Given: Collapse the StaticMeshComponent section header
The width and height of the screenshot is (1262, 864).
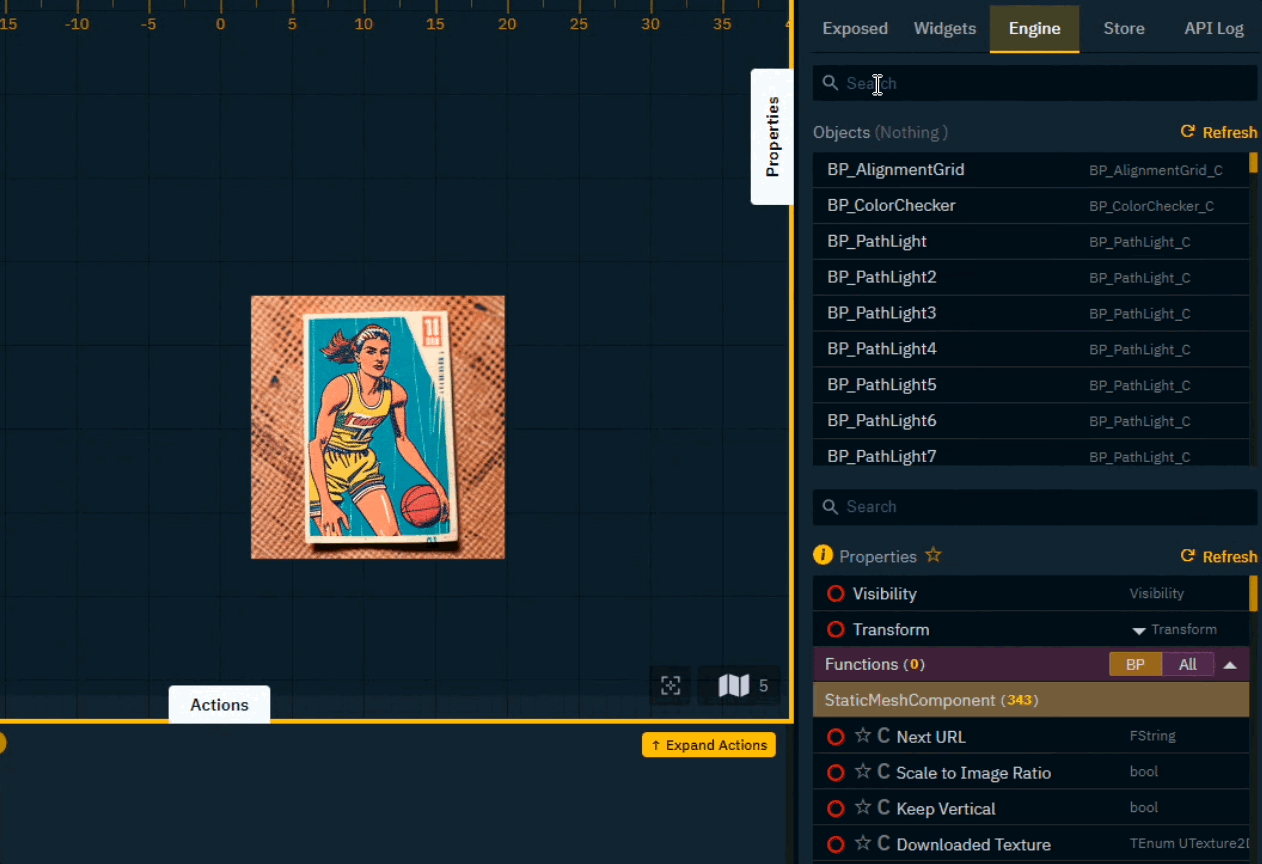Looking at the screenshot, I should click(x=1030, y=700).
